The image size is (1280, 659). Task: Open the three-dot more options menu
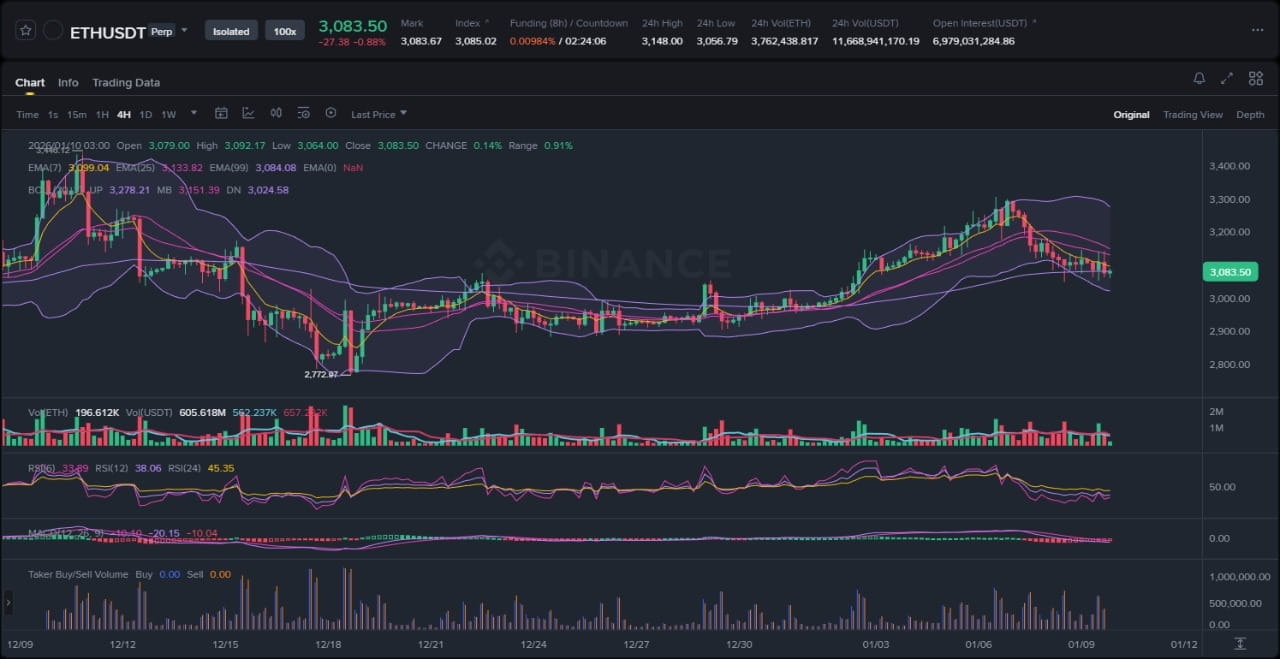click(x=1257, y=31)
